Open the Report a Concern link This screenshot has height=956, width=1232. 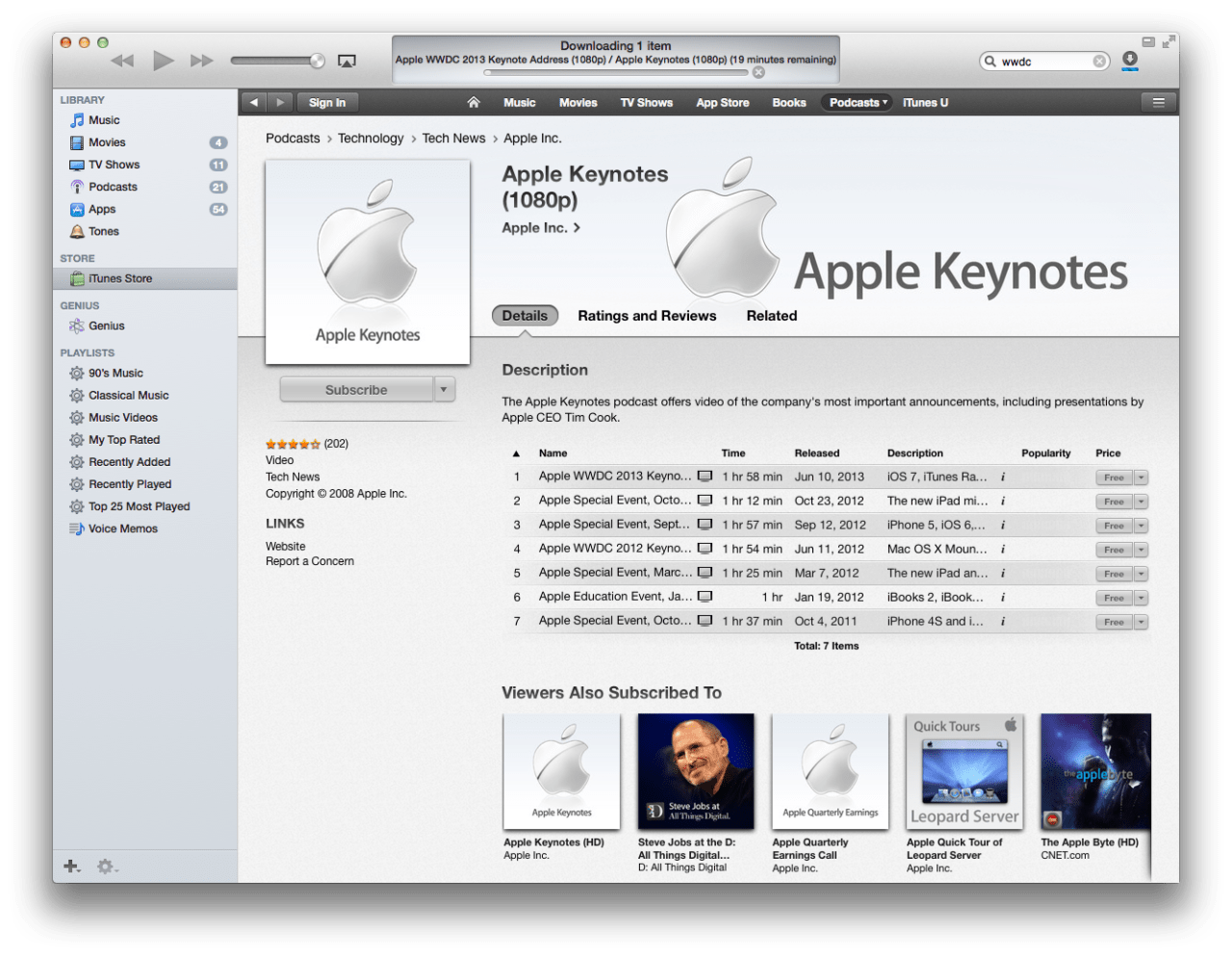tap(310, 561)
